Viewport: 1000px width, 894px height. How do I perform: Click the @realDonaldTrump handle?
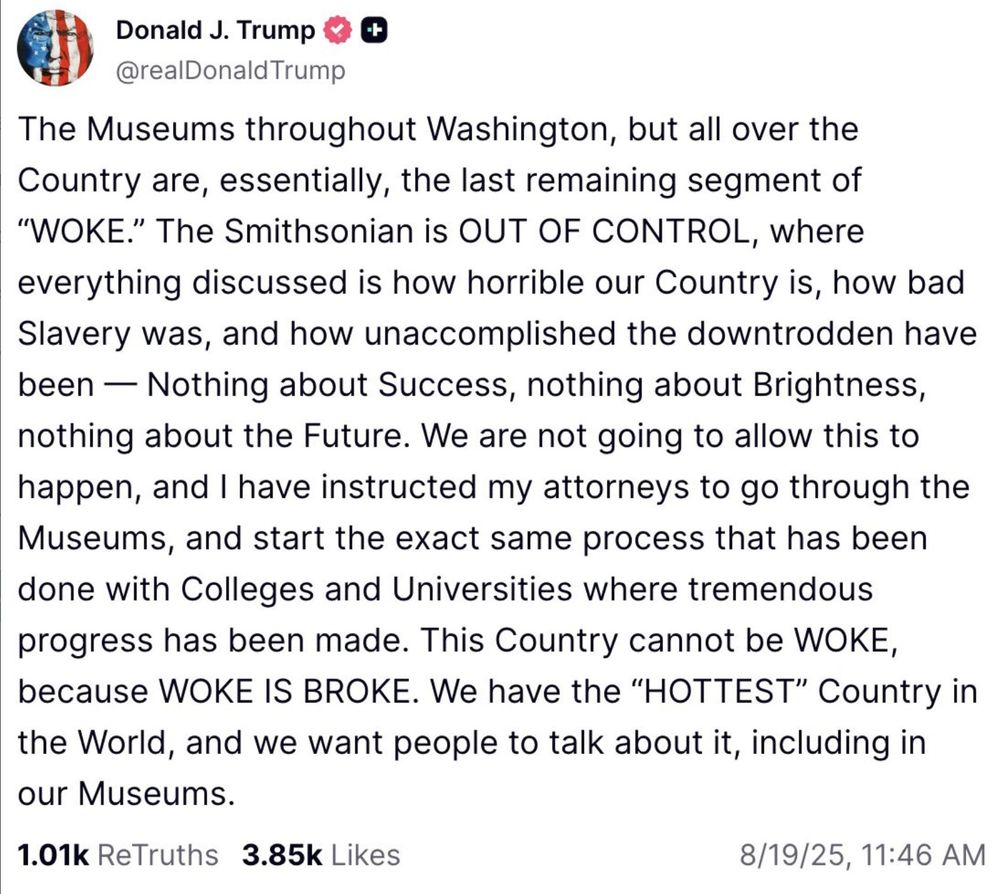coord(231,70)
